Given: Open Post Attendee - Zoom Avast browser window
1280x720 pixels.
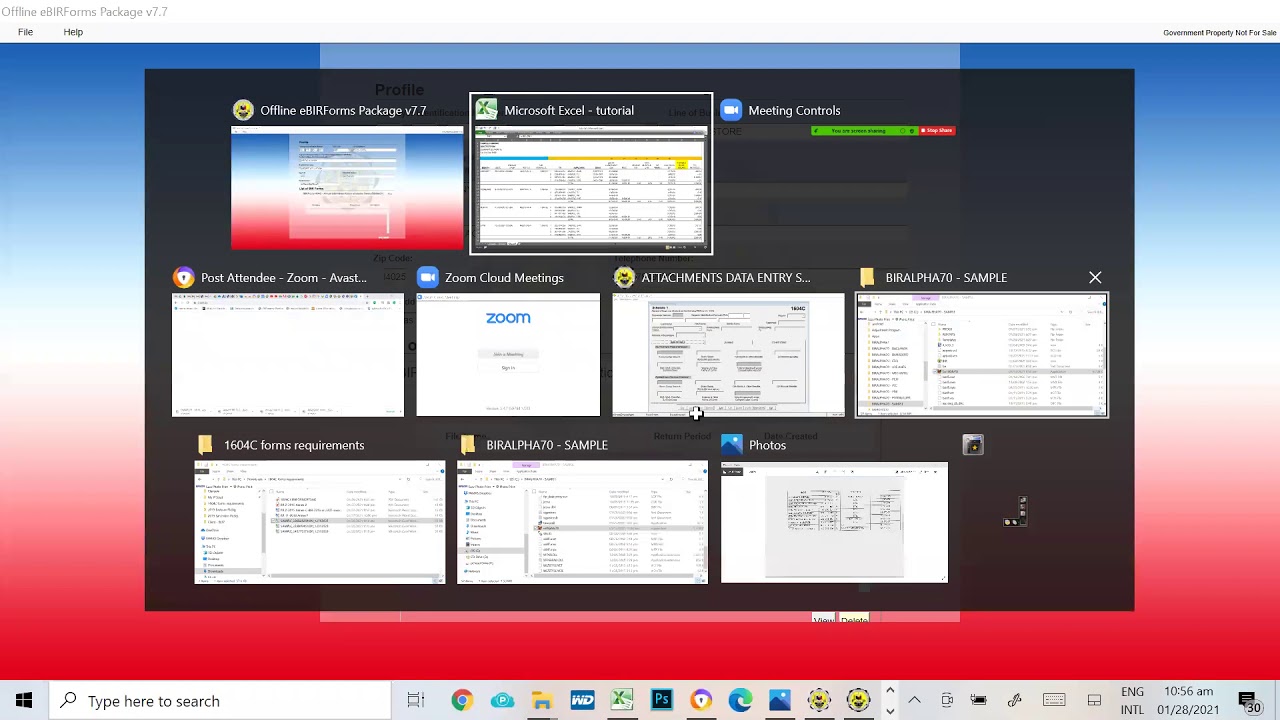Looking at the screenshot, I should 288,355.
